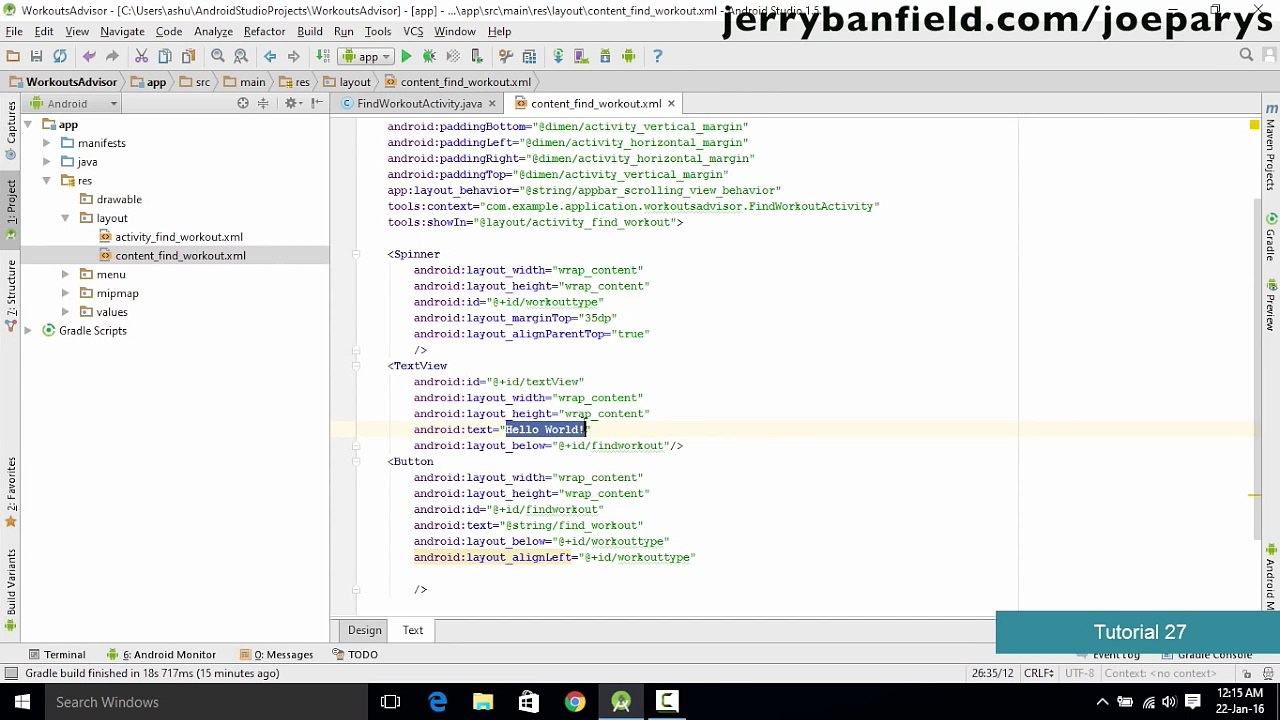
Task: Open the Analyze menu
Action: (213, 31)
